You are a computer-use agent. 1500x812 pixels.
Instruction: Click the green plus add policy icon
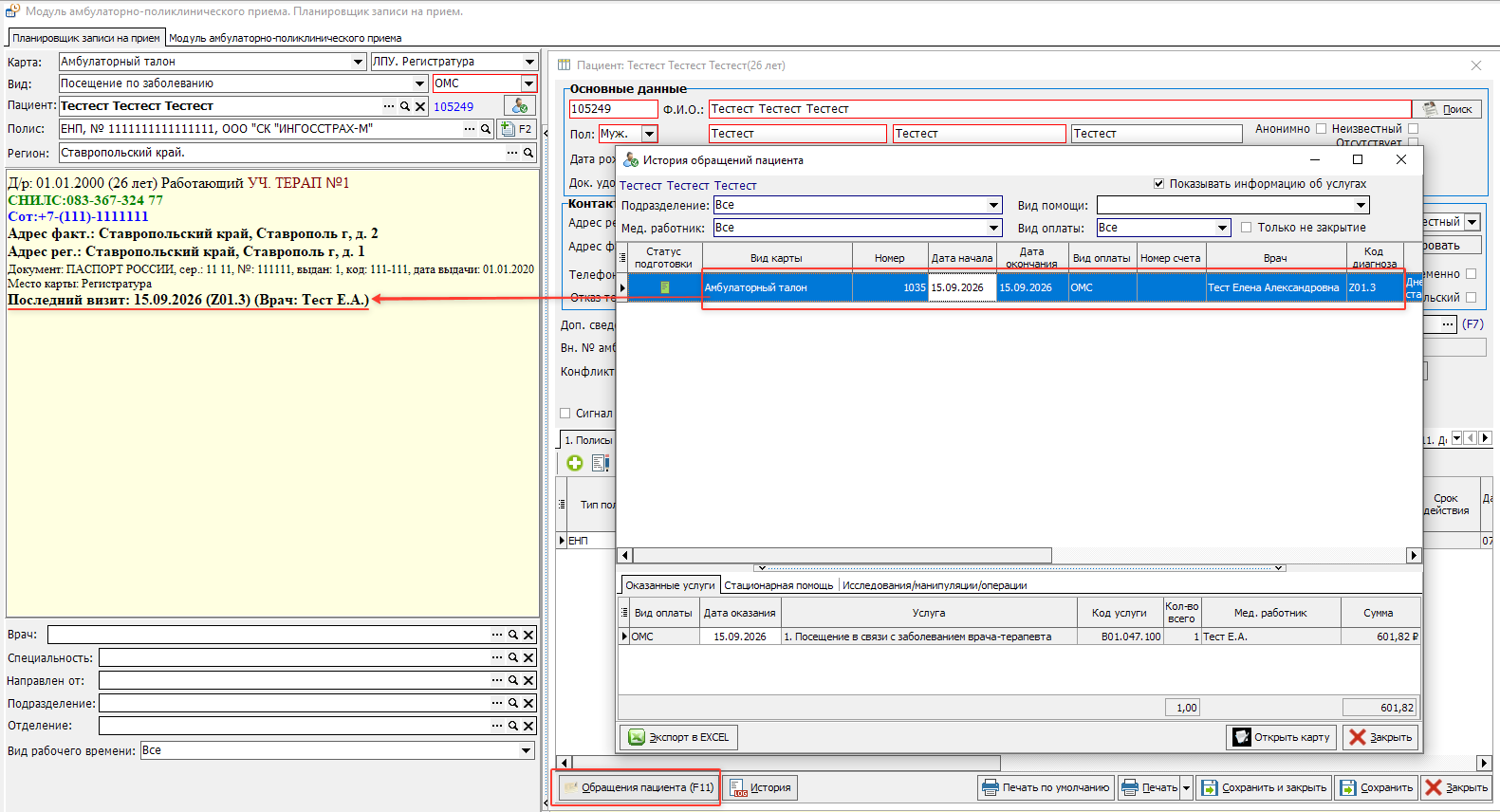click(x=575, y=463)
